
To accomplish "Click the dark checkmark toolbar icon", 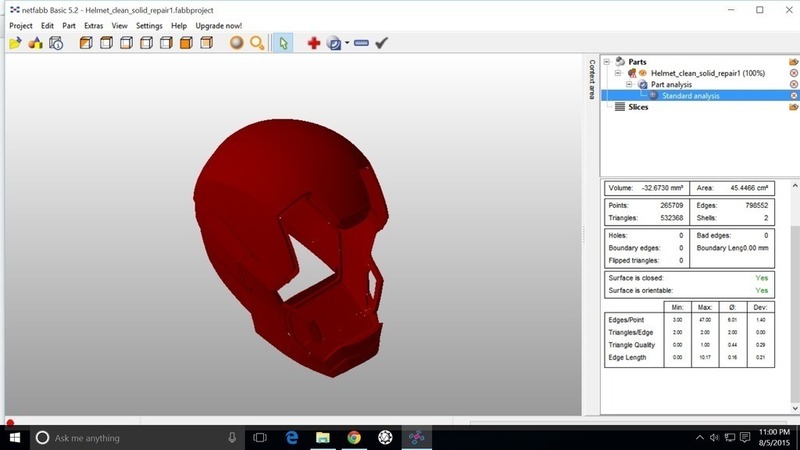I will pyautogui.click(x=382, y=43).
